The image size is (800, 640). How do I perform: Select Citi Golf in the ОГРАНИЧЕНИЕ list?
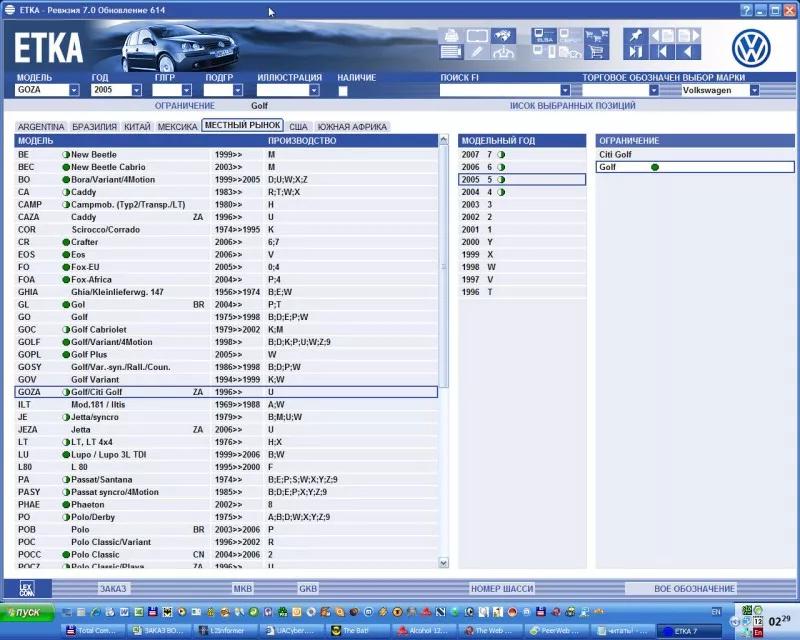click(x=695, y=154)
